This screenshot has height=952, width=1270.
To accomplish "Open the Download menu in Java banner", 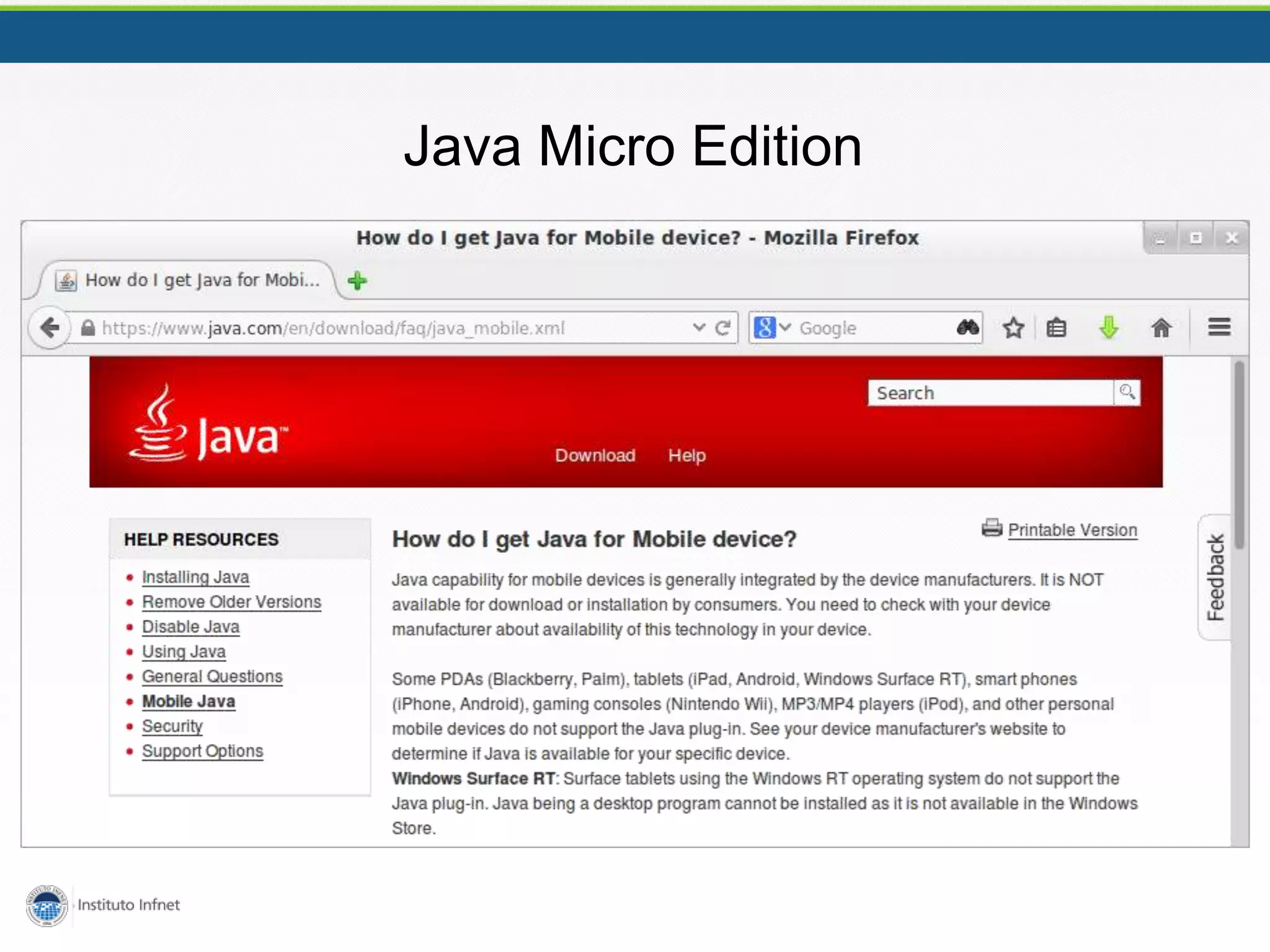I will pyautogui.click(x=595, y=456).
